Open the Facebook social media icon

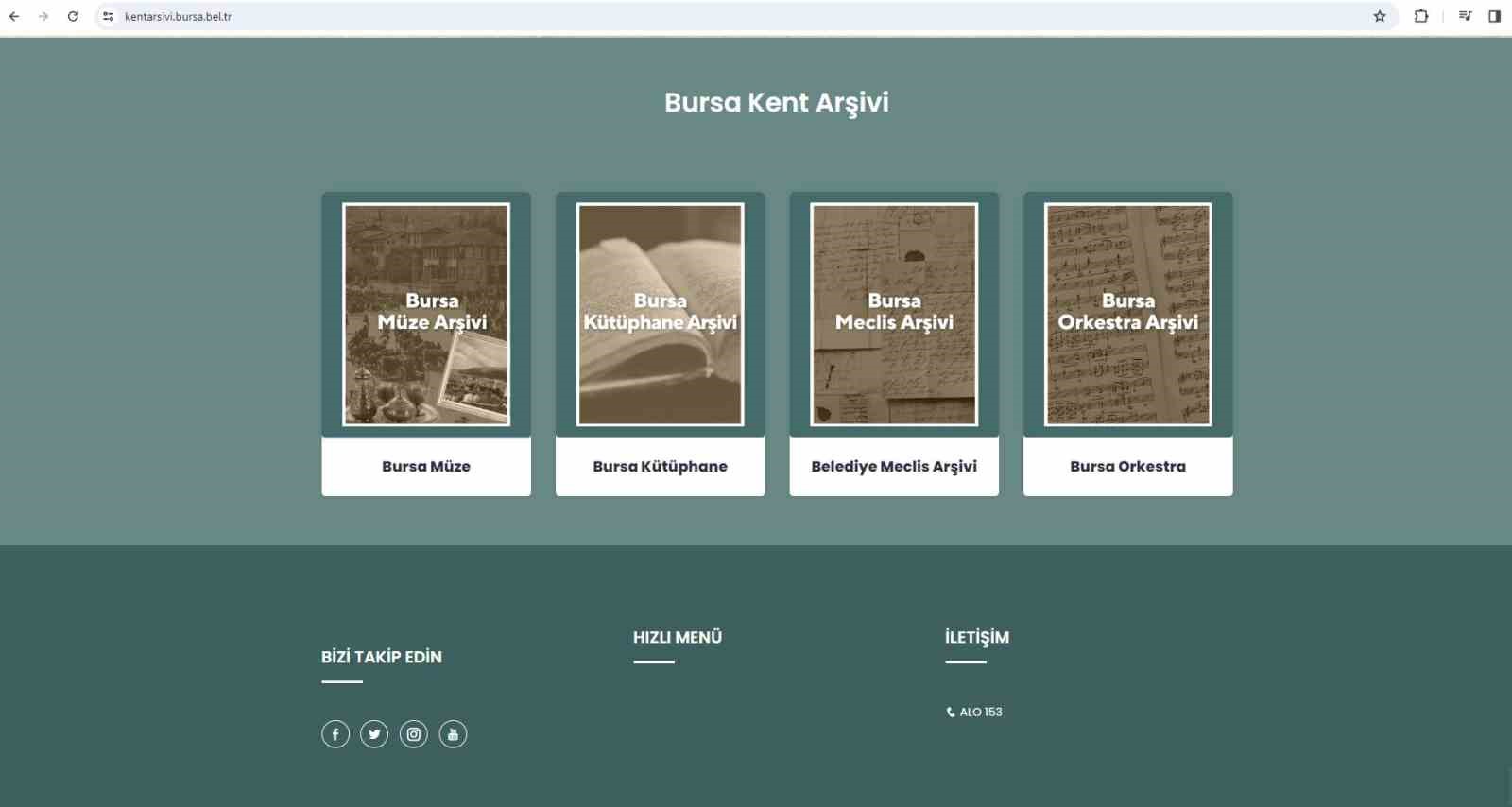(335, 734)
